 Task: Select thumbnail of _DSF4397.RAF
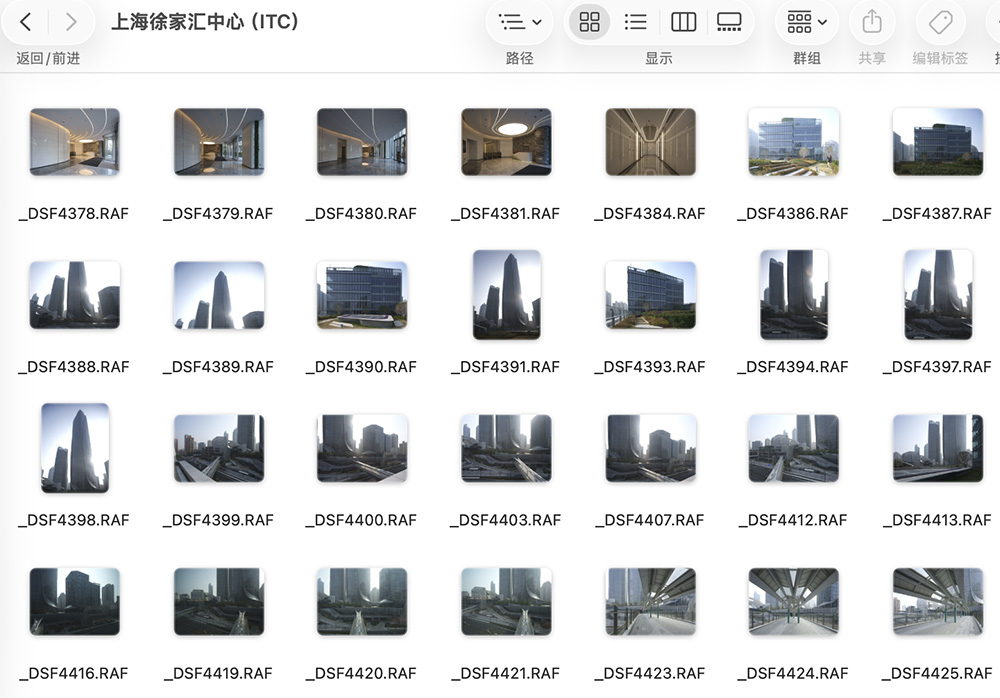[x=938, y=295]
